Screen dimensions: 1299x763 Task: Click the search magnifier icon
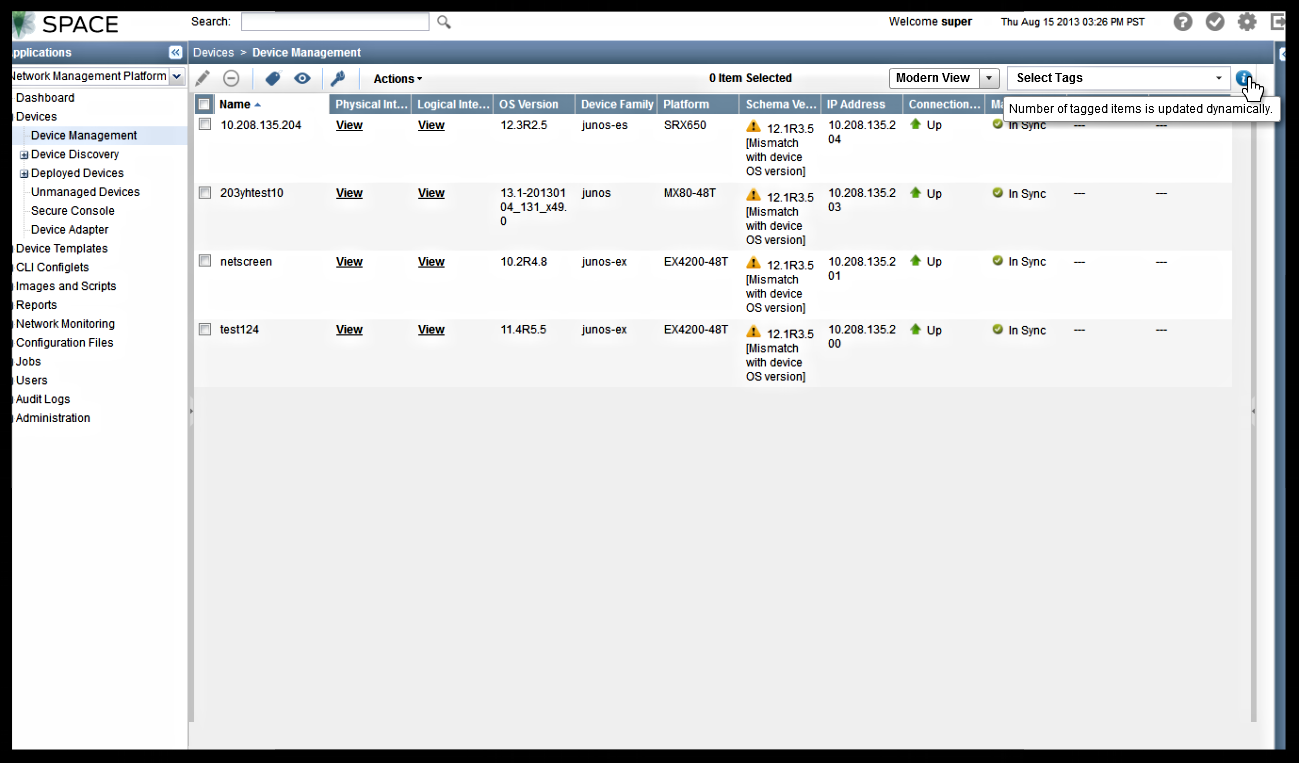tap(444, 22)
